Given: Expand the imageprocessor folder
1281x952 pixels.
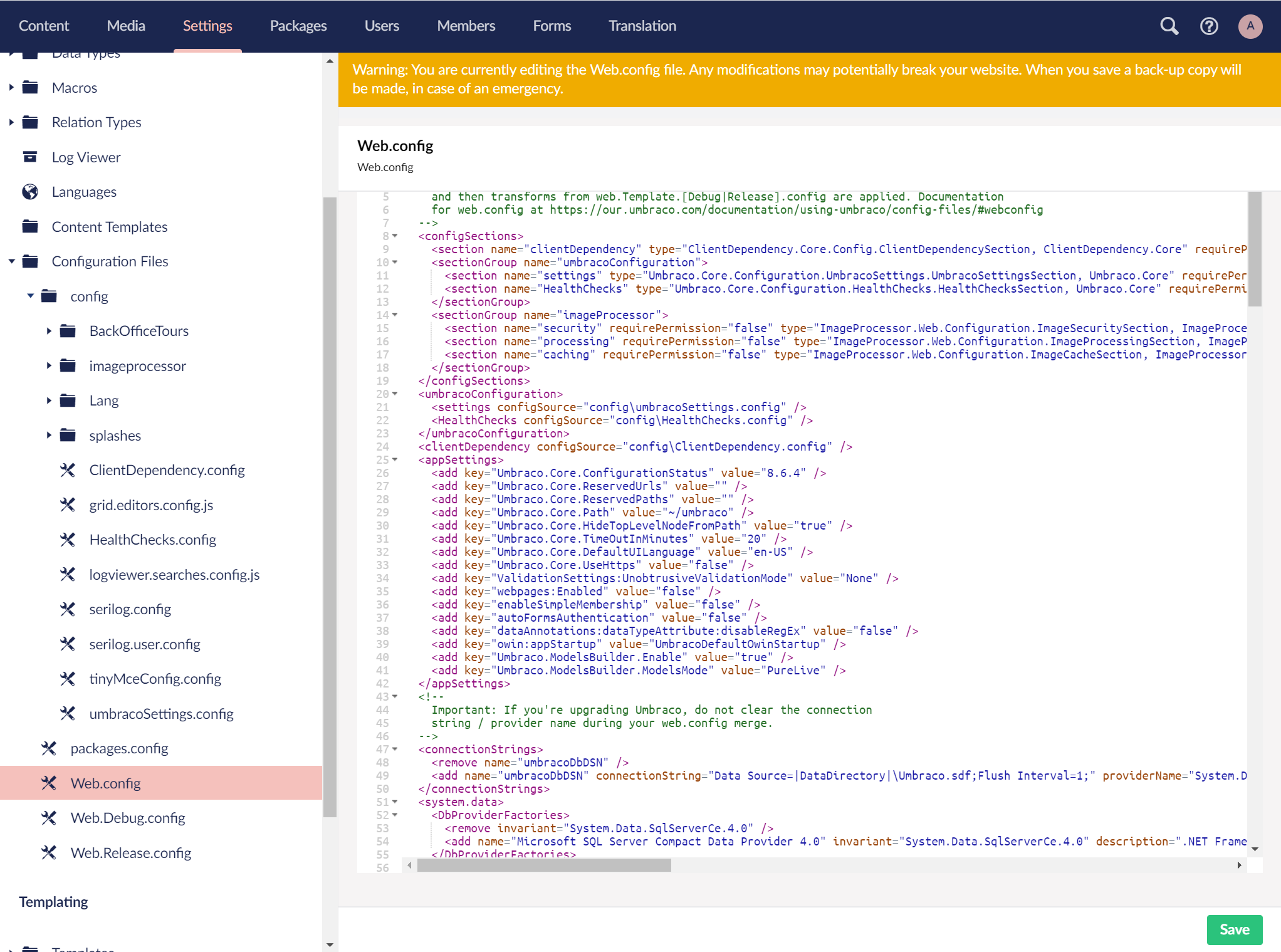Looking at the screenshot, I should point(49,366).
